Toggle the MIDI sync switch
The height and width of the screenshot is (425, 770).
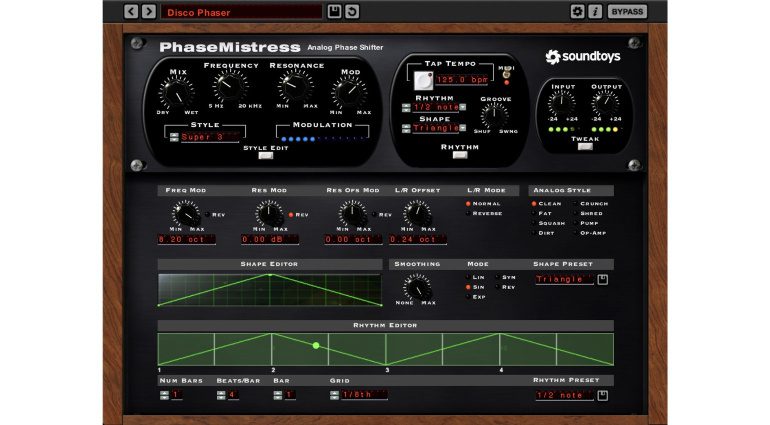tap(506, 75)
